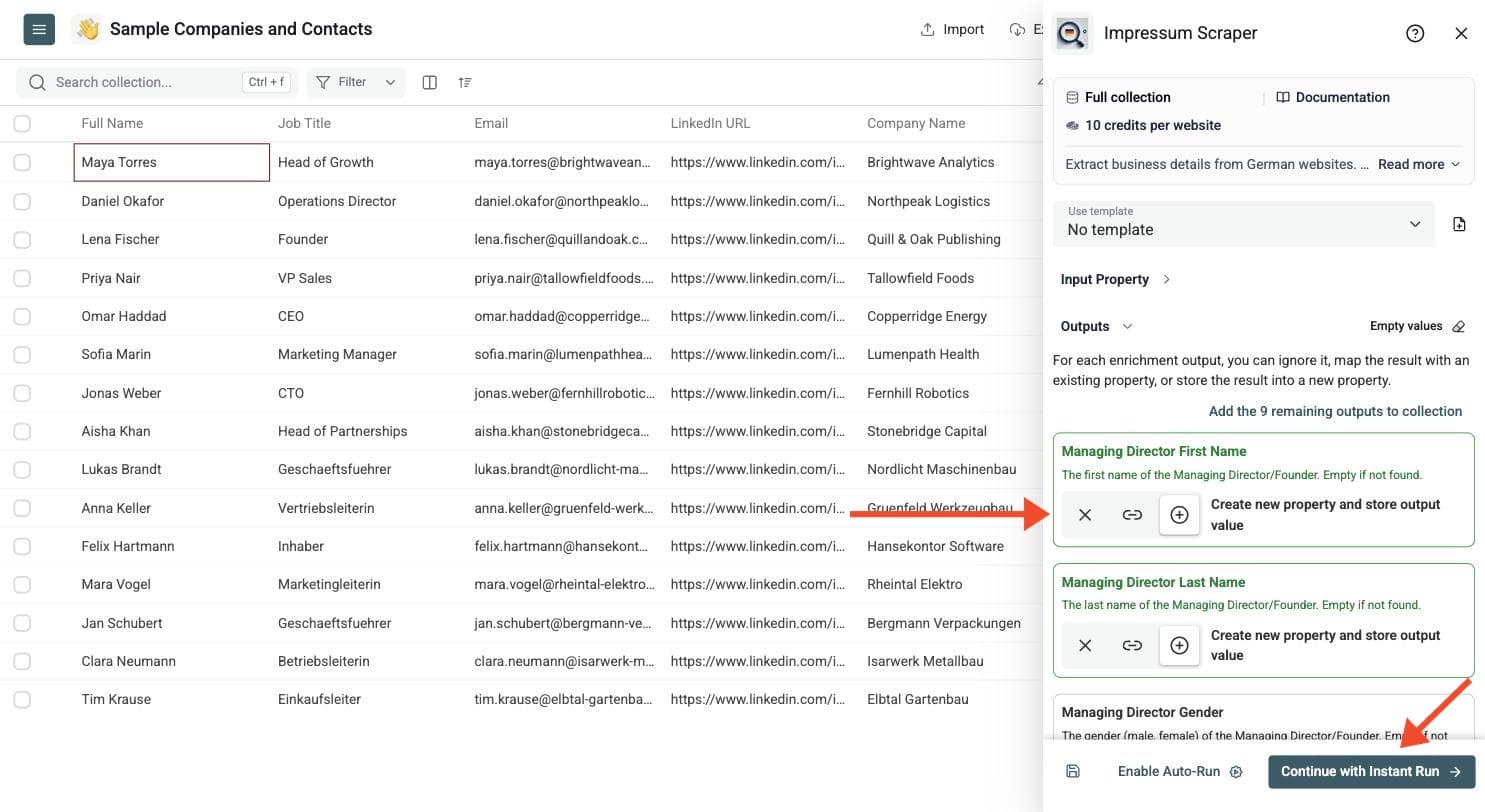This screenshot has height=812, width=1485.
Task: Create new property for Managing Director First Name
Action: coord(1179,515)
